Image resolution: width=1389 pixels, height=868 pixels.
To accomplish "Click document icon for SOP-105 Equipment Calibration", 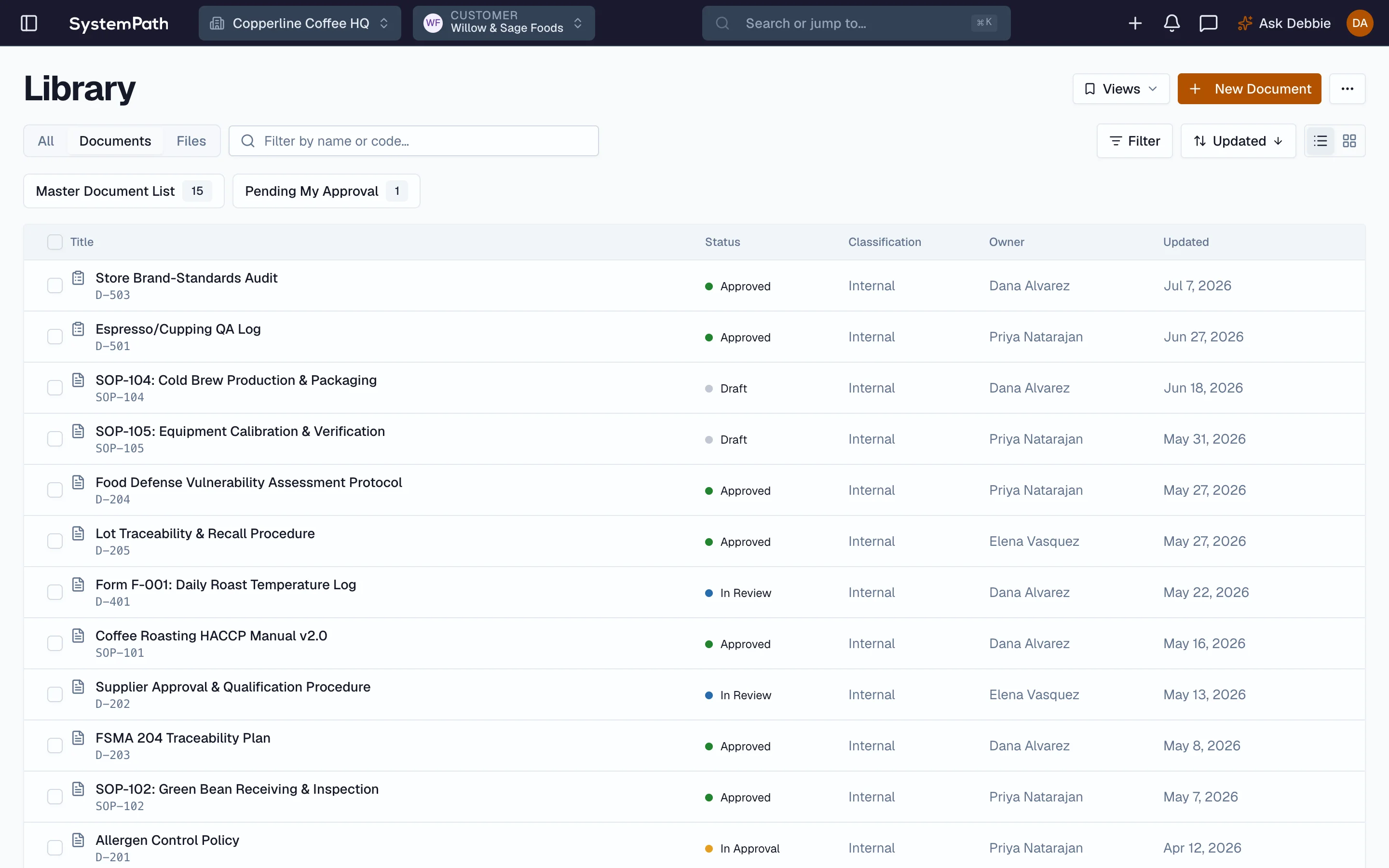I will click(x=79, y=431).
